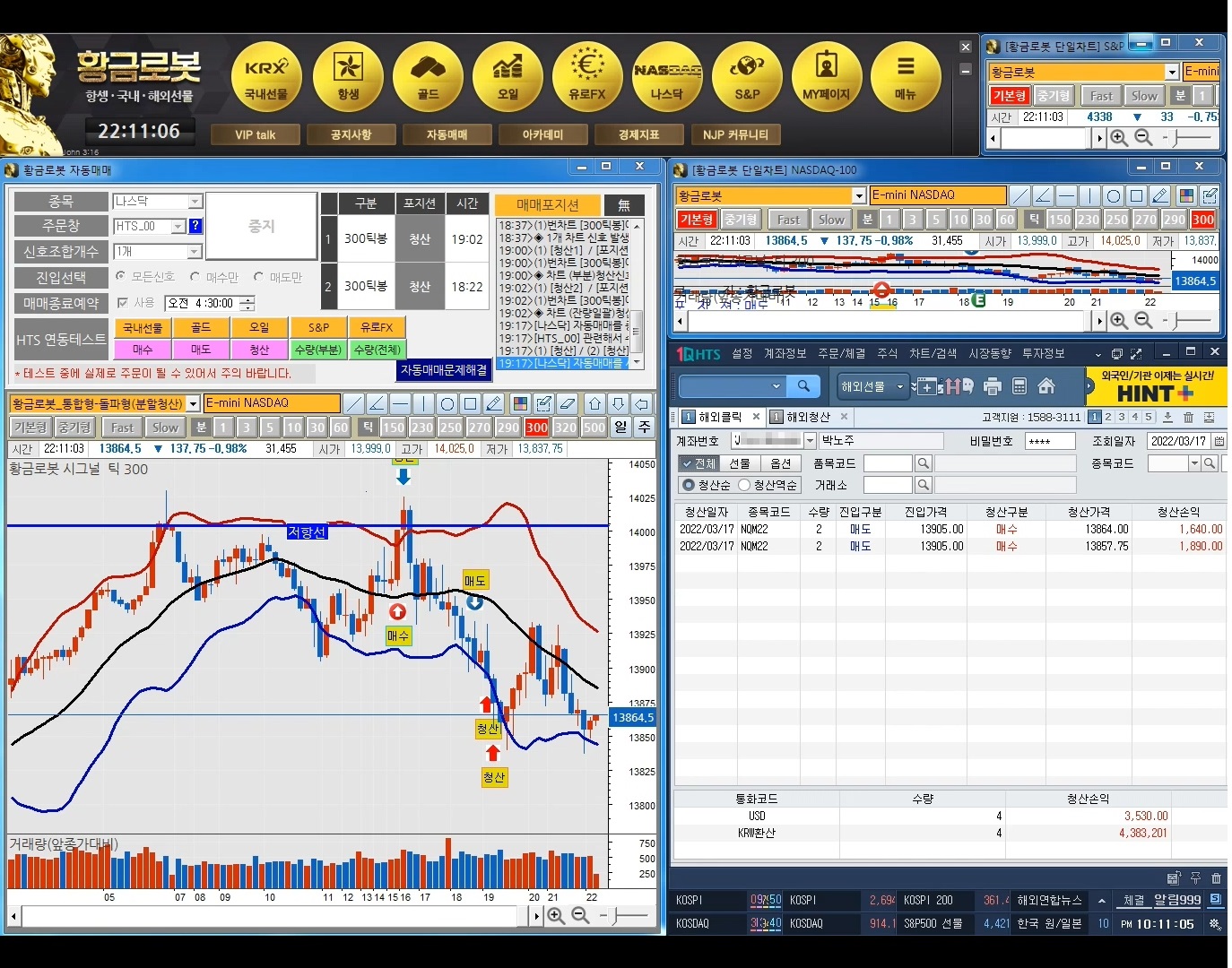1232x968 pixels.
Task: Select 모든신호 radio button
Action: pos(122,277)
